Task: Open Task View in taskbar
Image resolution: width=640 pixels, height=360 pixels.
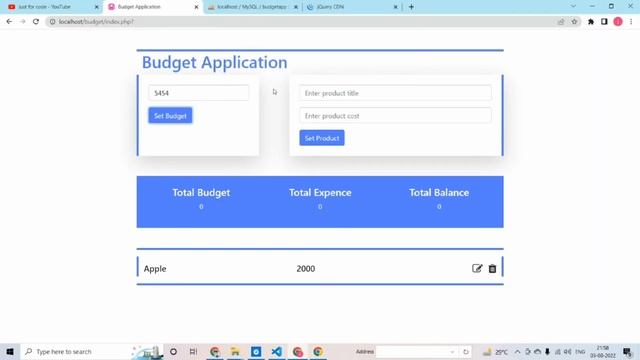Action: pos(193,351)
